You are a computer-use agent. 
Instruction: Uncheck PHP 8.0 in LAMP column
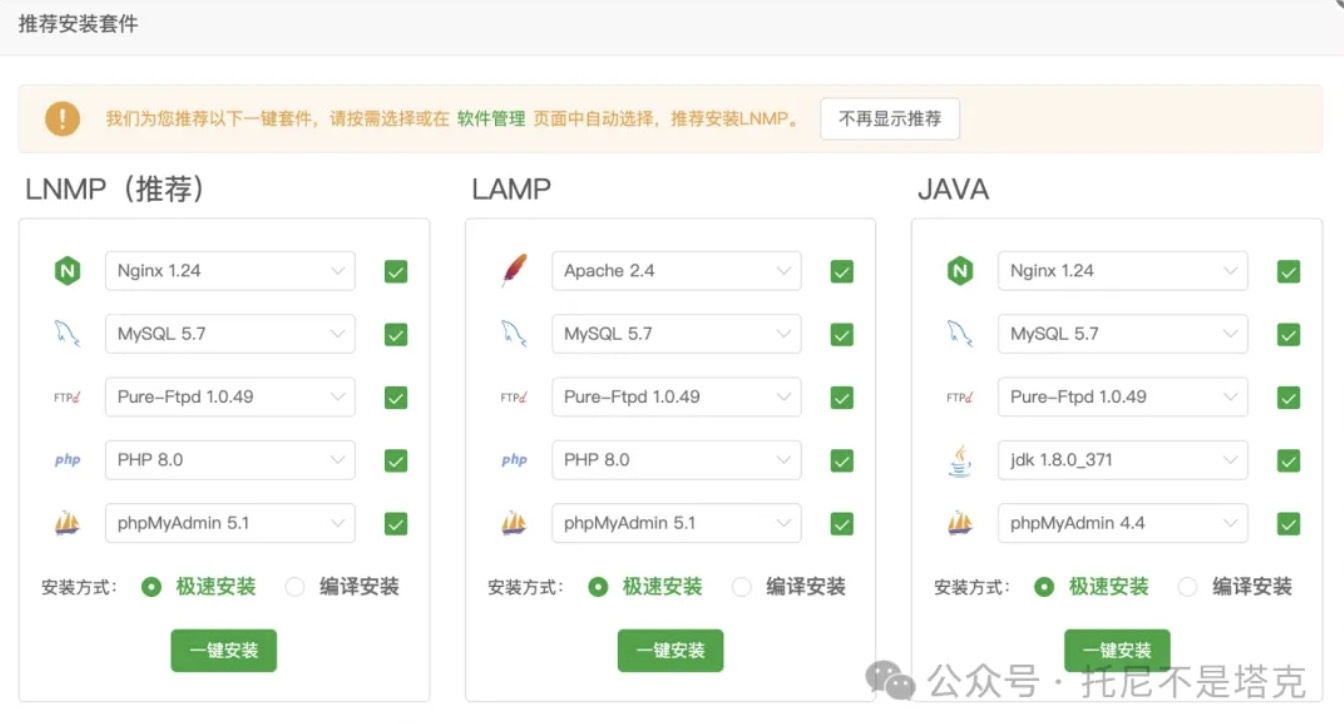(842, 461)
